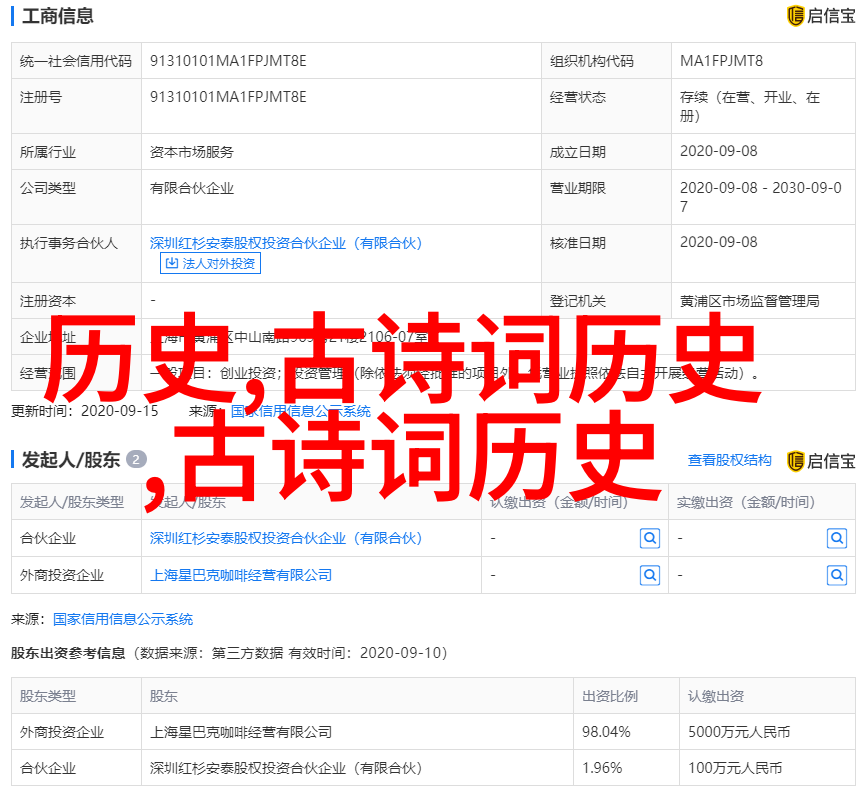Viewport: 867px width, 790px height.
Task: Click the 更新时间 2020-09-15 text
Action: coord(85,411)
